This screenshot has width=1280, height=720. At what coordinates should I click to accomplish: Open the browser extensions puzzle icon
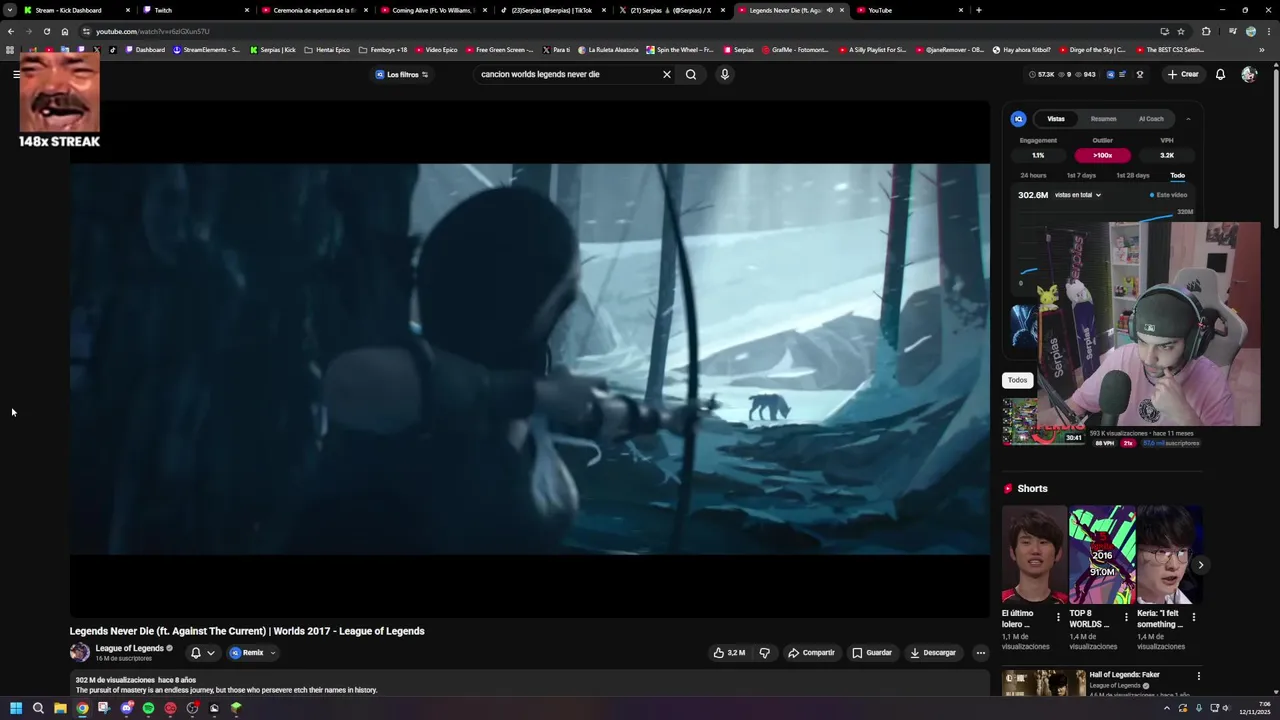coord(1206,31)
